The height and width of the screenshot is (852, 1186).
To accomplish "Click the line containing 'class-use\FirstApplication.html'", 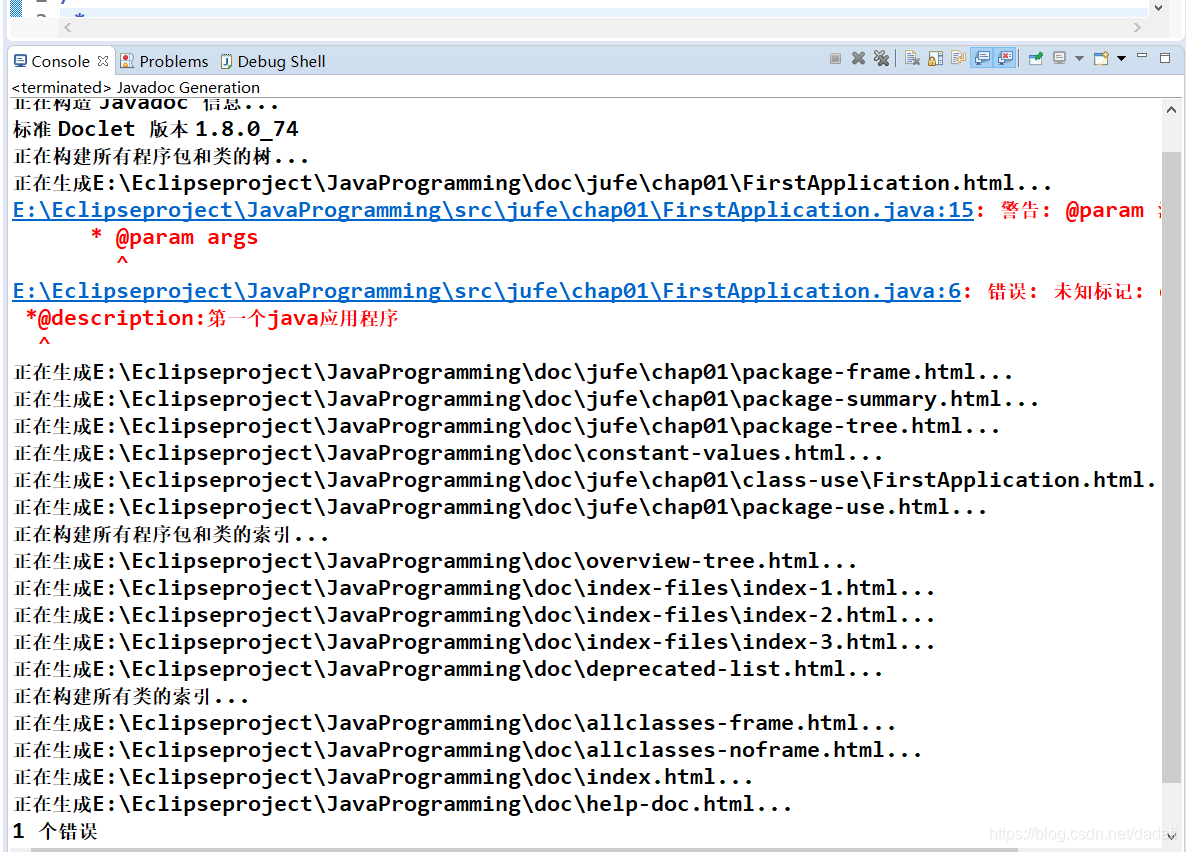I will point(585,480).
